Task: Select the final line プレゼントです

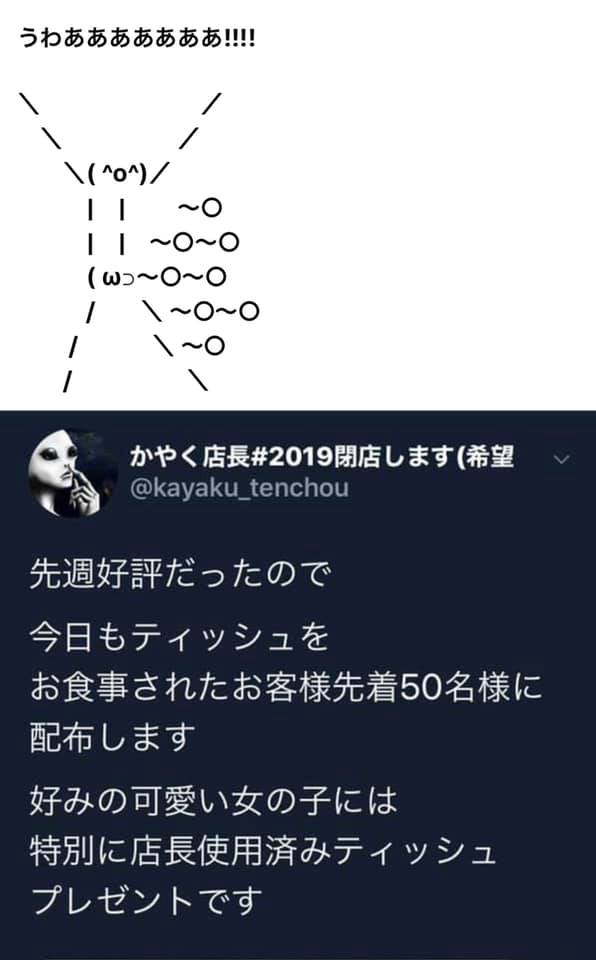Action: tap(146, 901)
